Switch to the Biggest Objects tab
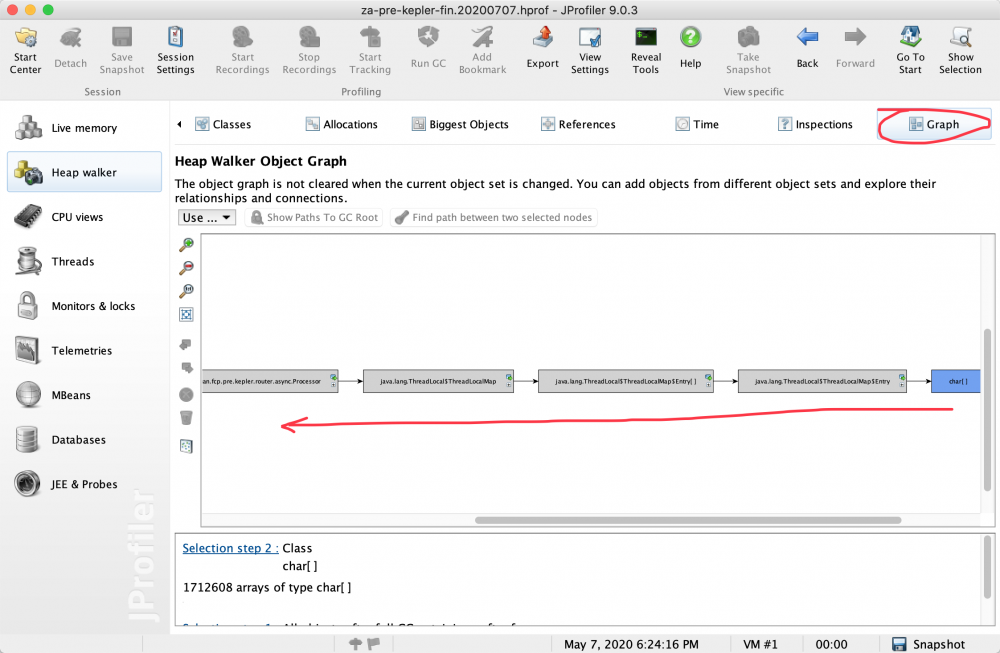This screenshot has height=653, width=1000. (x=460, y=124)
